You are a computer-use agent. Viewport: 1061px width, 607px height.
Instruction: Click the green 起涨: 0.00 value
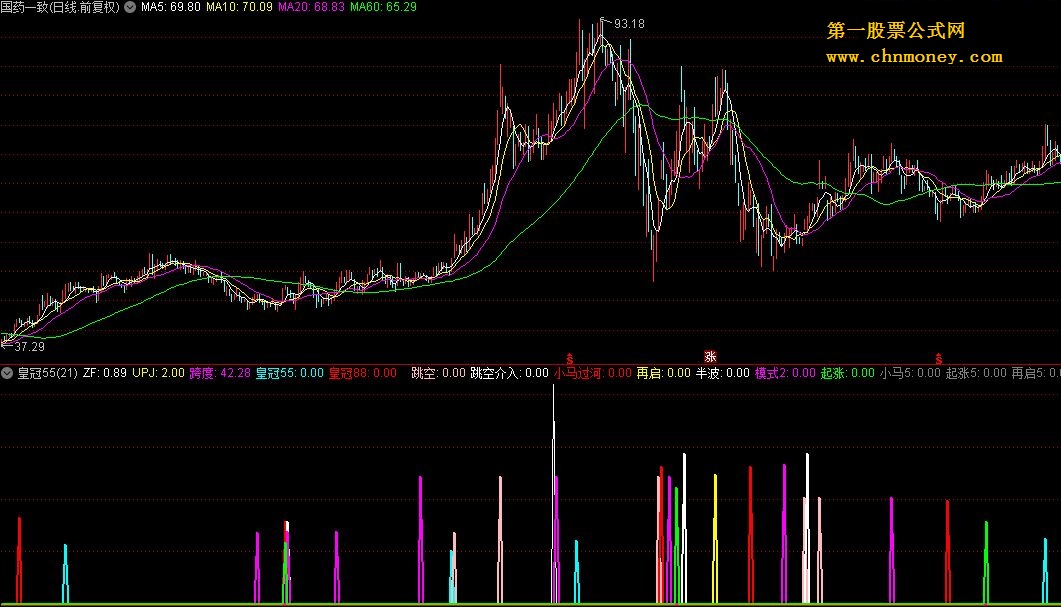(848, 373)
